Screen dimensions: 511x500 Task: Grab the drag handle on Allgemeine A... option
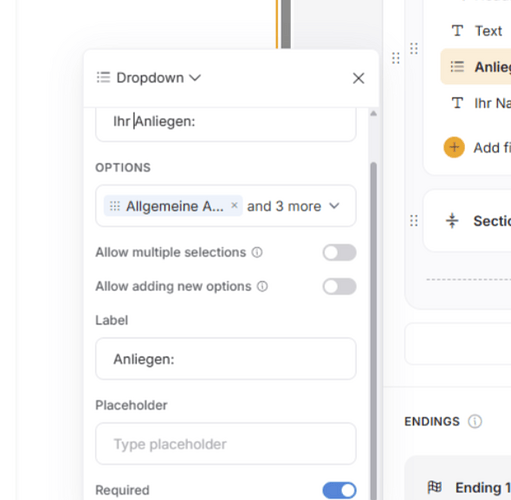[115, 206]
